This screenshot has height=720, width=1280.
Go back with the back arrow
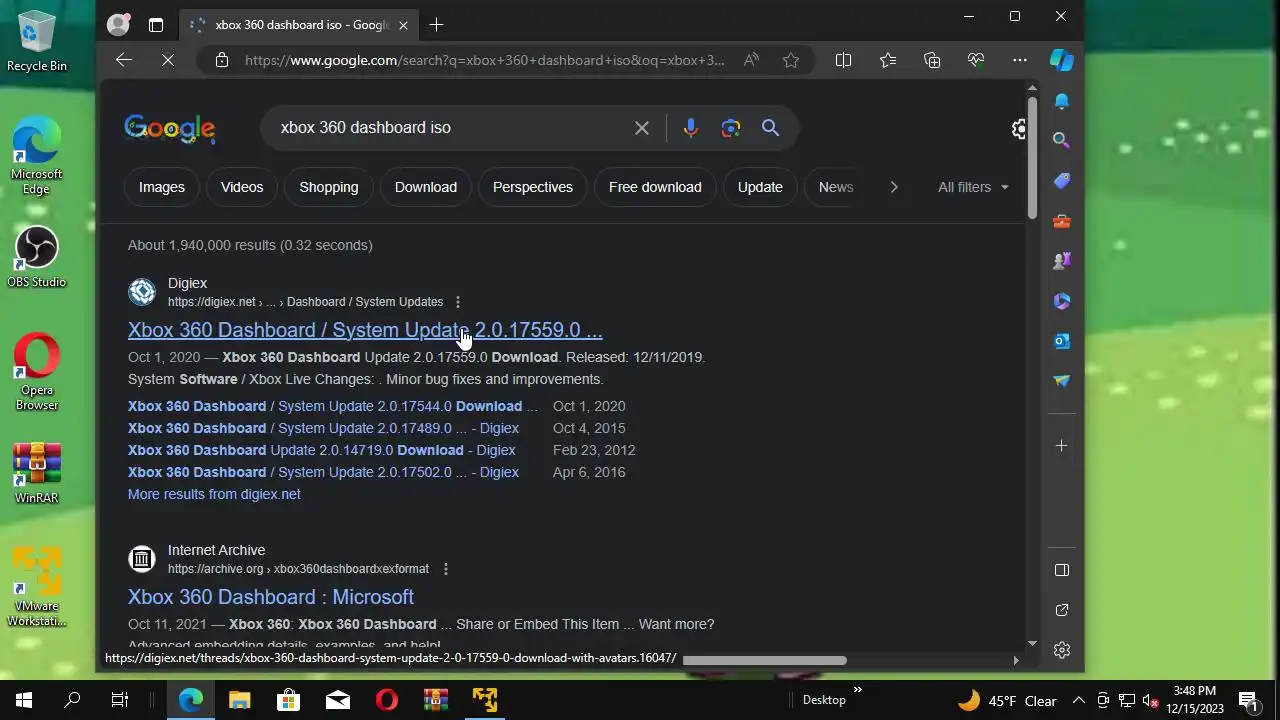(124, 60)
